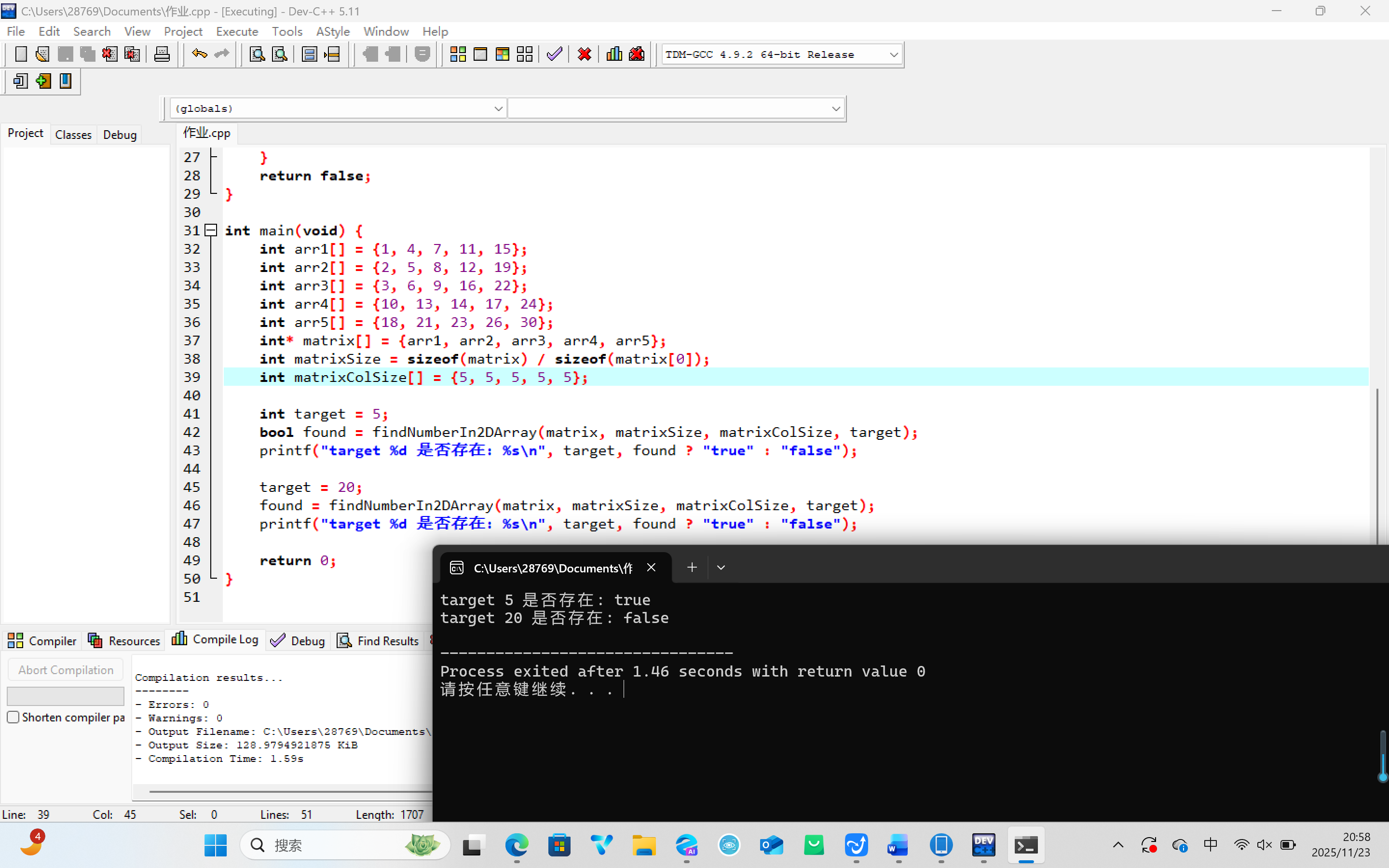
Task: Click the Compile four-squares icon
Action: 457,54
